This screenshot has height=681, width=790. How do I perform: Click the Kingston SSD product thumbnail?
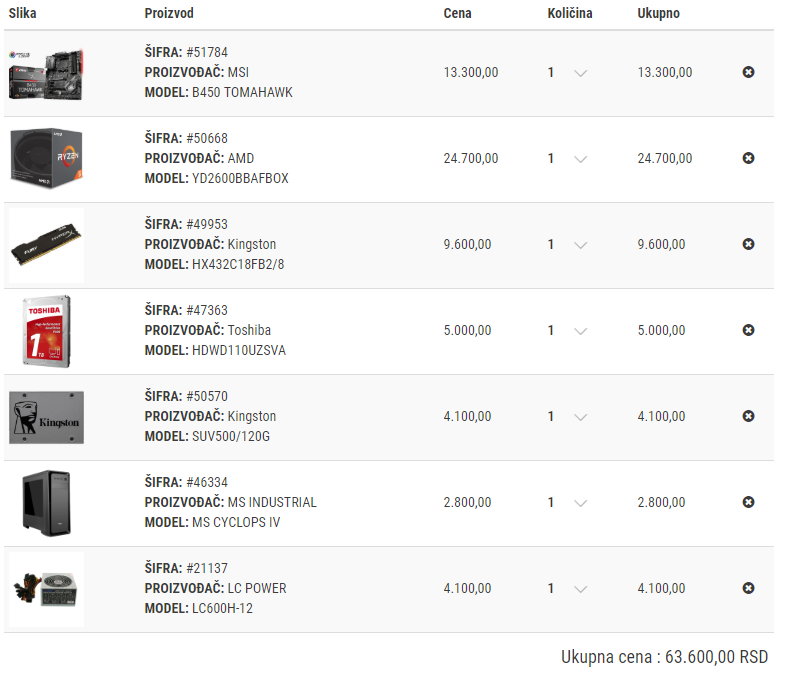click(x=46, y=417)
